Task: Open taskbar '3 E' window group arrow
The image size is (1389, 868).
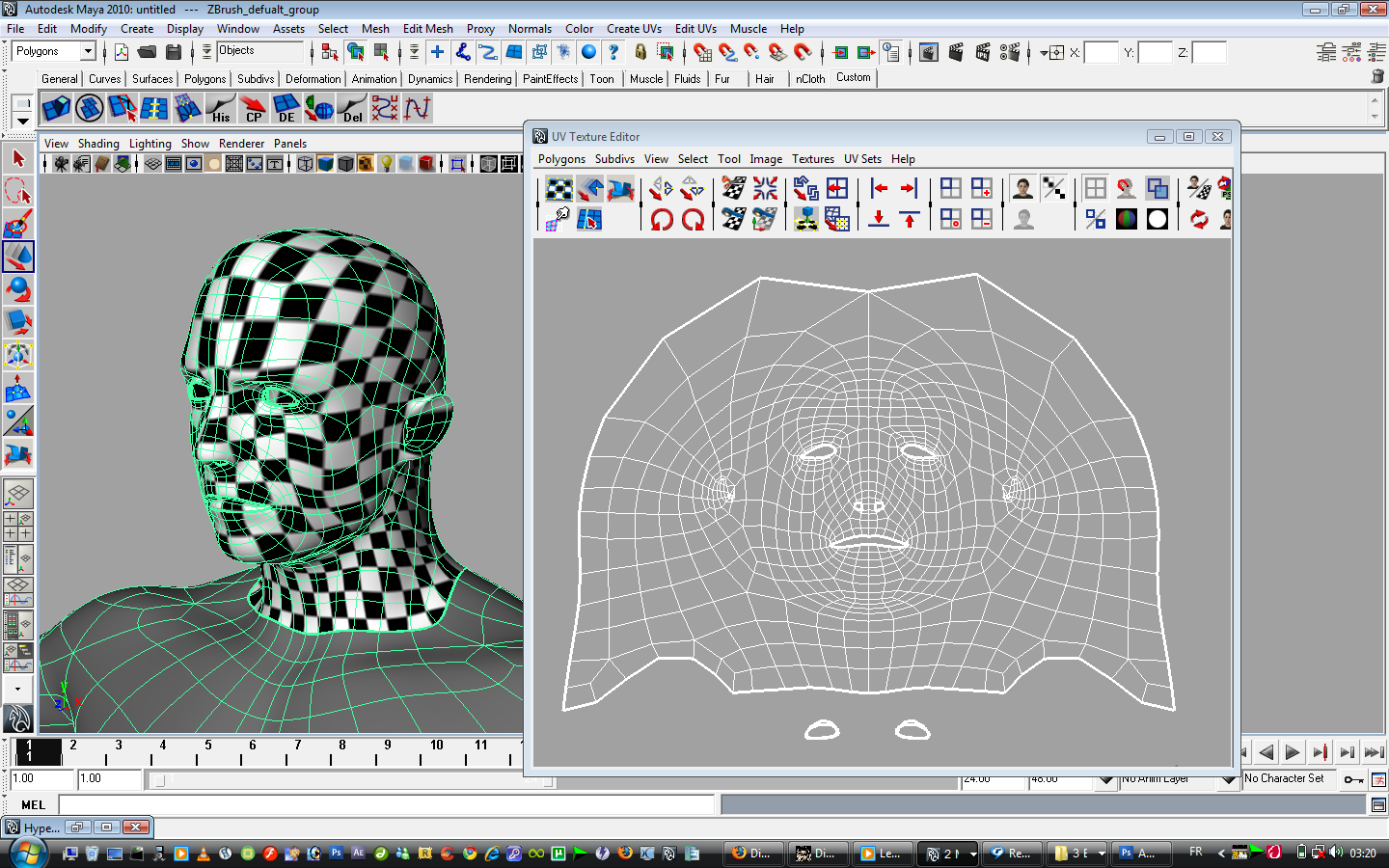Action: (1102, 854)
